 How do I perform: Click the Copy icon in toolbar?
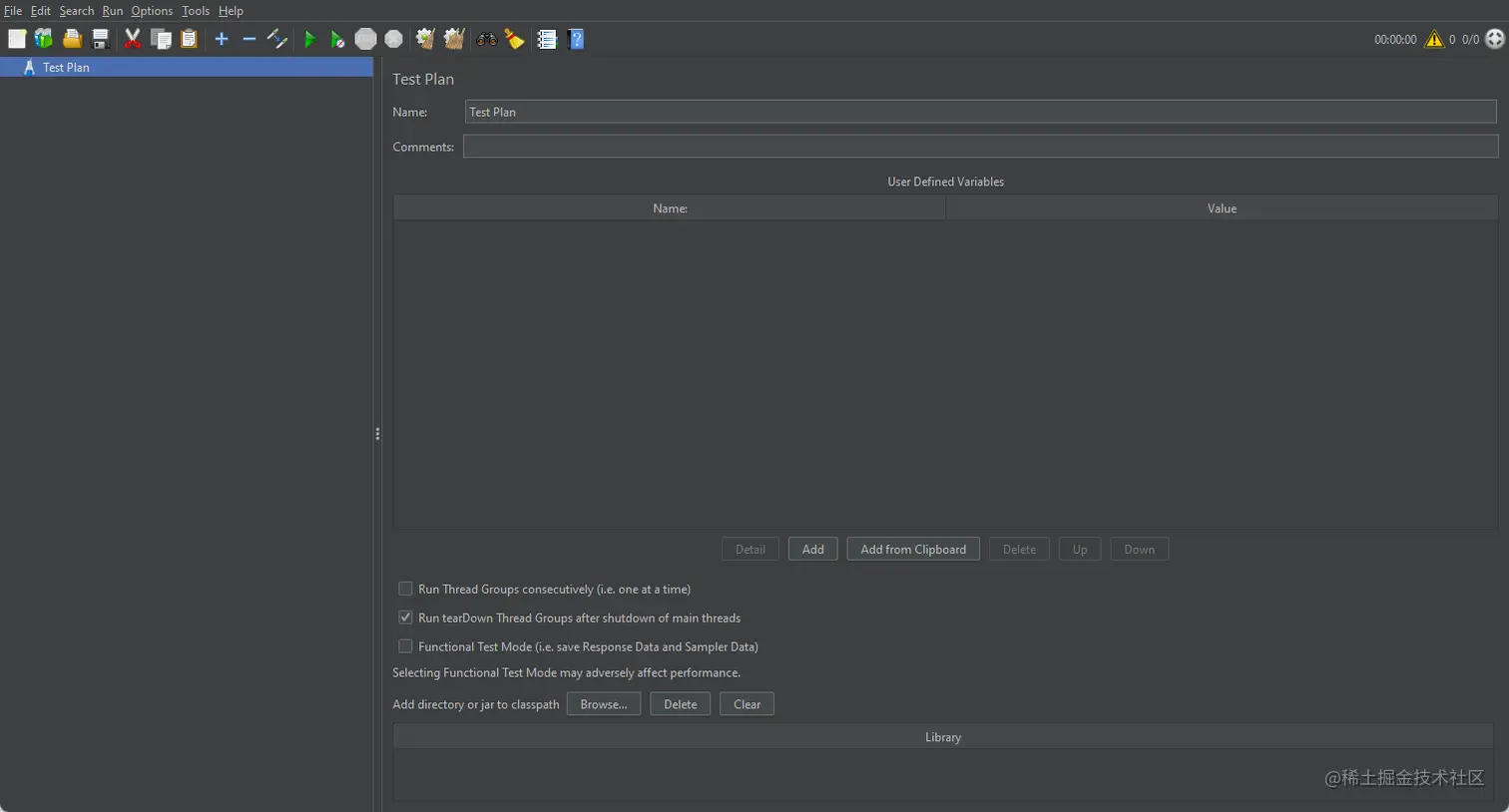161,39
